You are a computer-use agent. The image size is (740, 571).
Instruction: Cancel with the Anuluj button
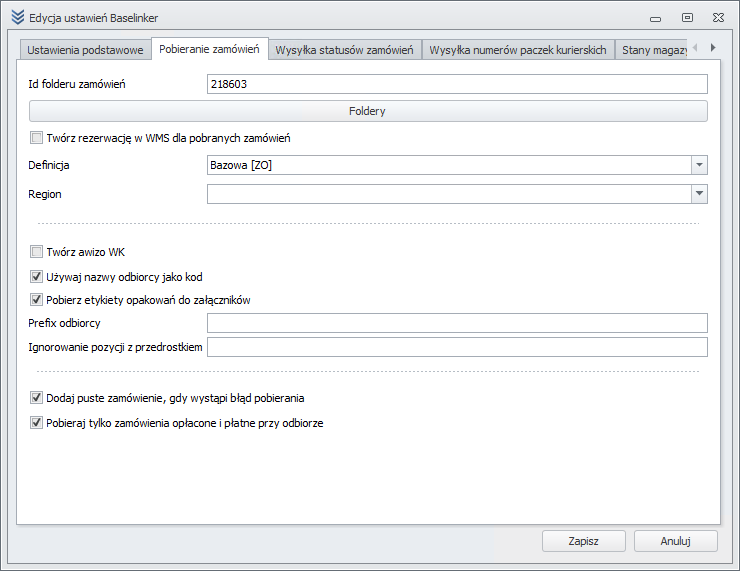tap(675, 541)
